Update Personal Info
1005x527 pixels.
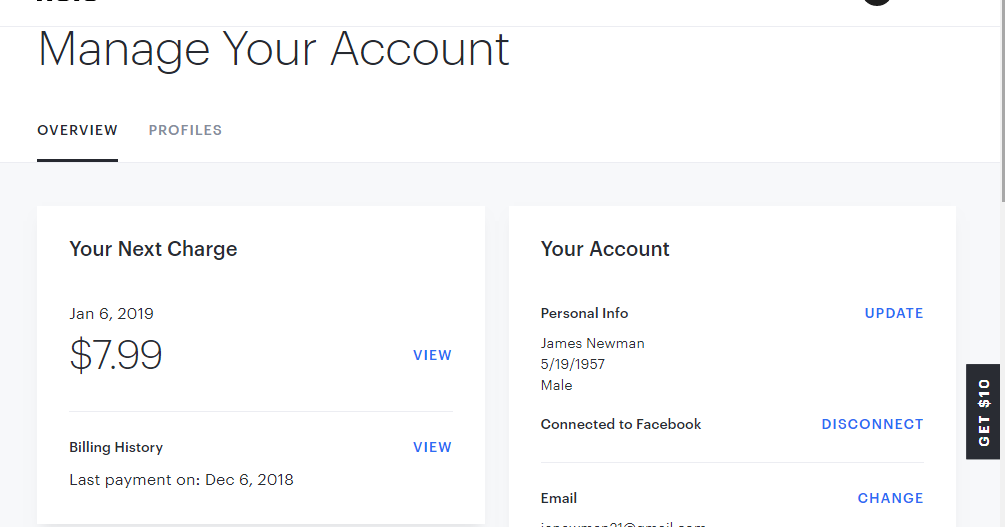coord(893,313)
